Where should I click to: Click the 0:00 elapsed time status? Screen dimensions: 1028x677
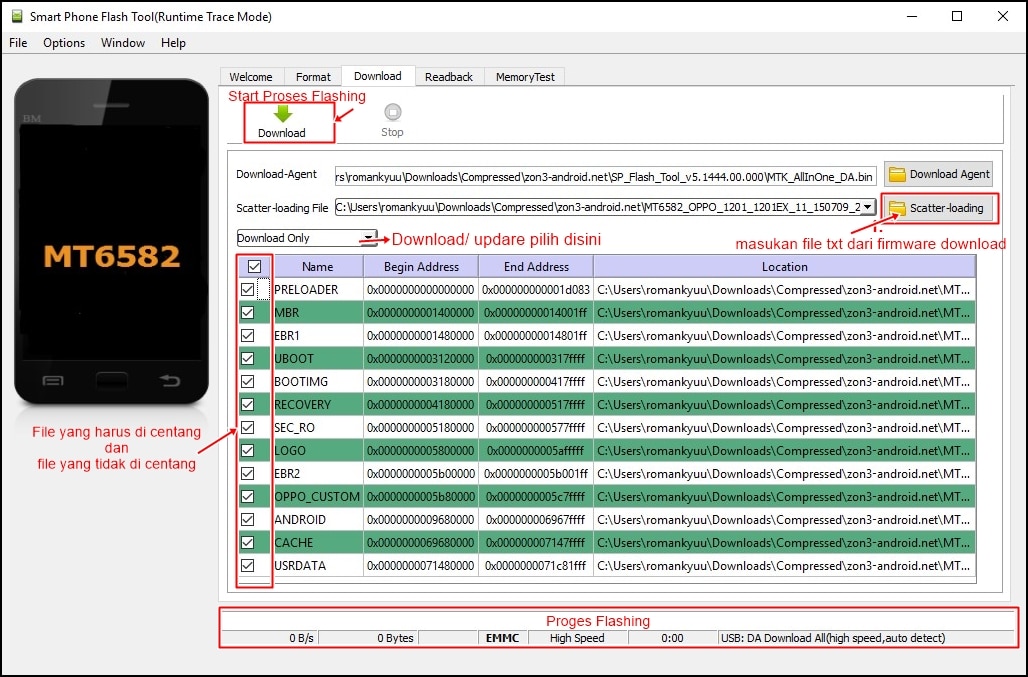pyautogui.click(x=673, y=638)
